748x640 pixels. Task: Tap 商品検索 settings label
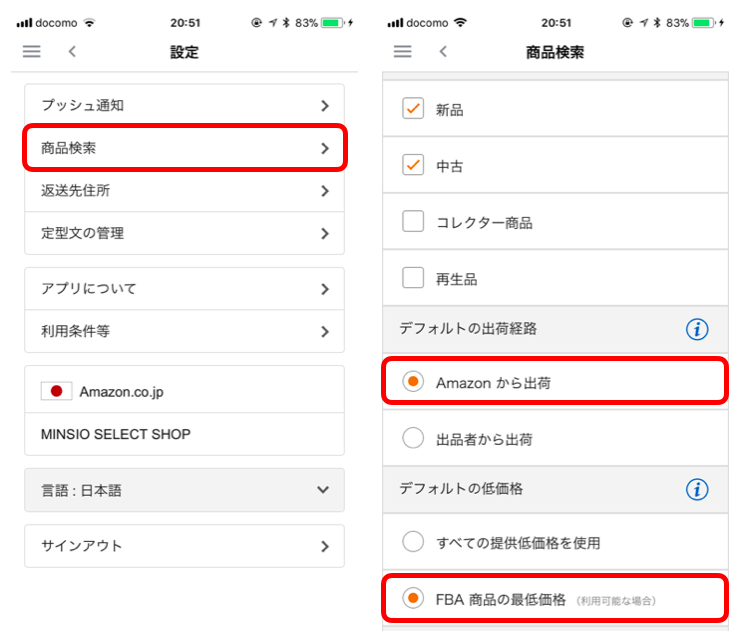pos(68,148)
